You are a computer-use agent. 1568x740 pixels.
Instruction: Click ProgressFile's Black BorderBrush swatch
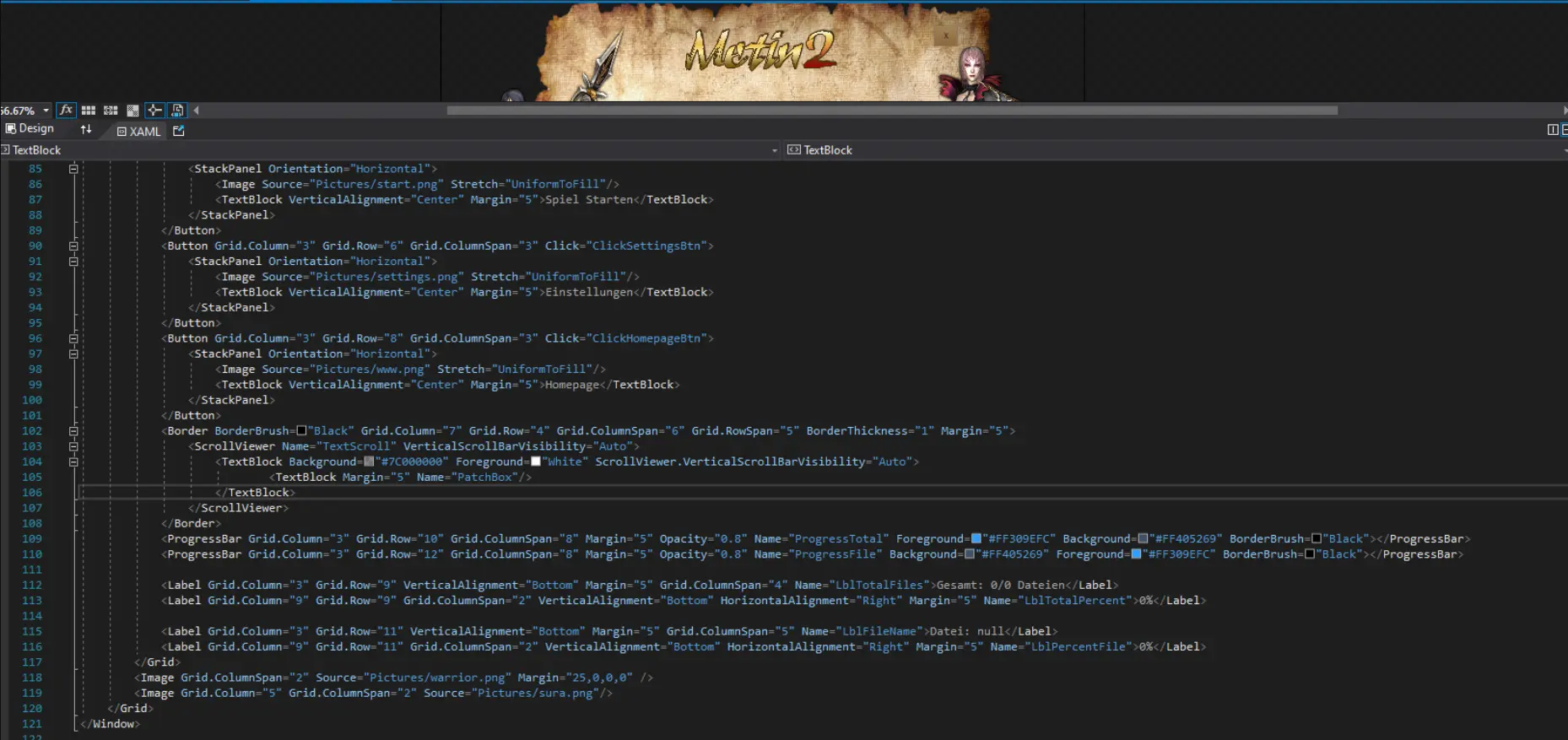(x=1310, y=554)
